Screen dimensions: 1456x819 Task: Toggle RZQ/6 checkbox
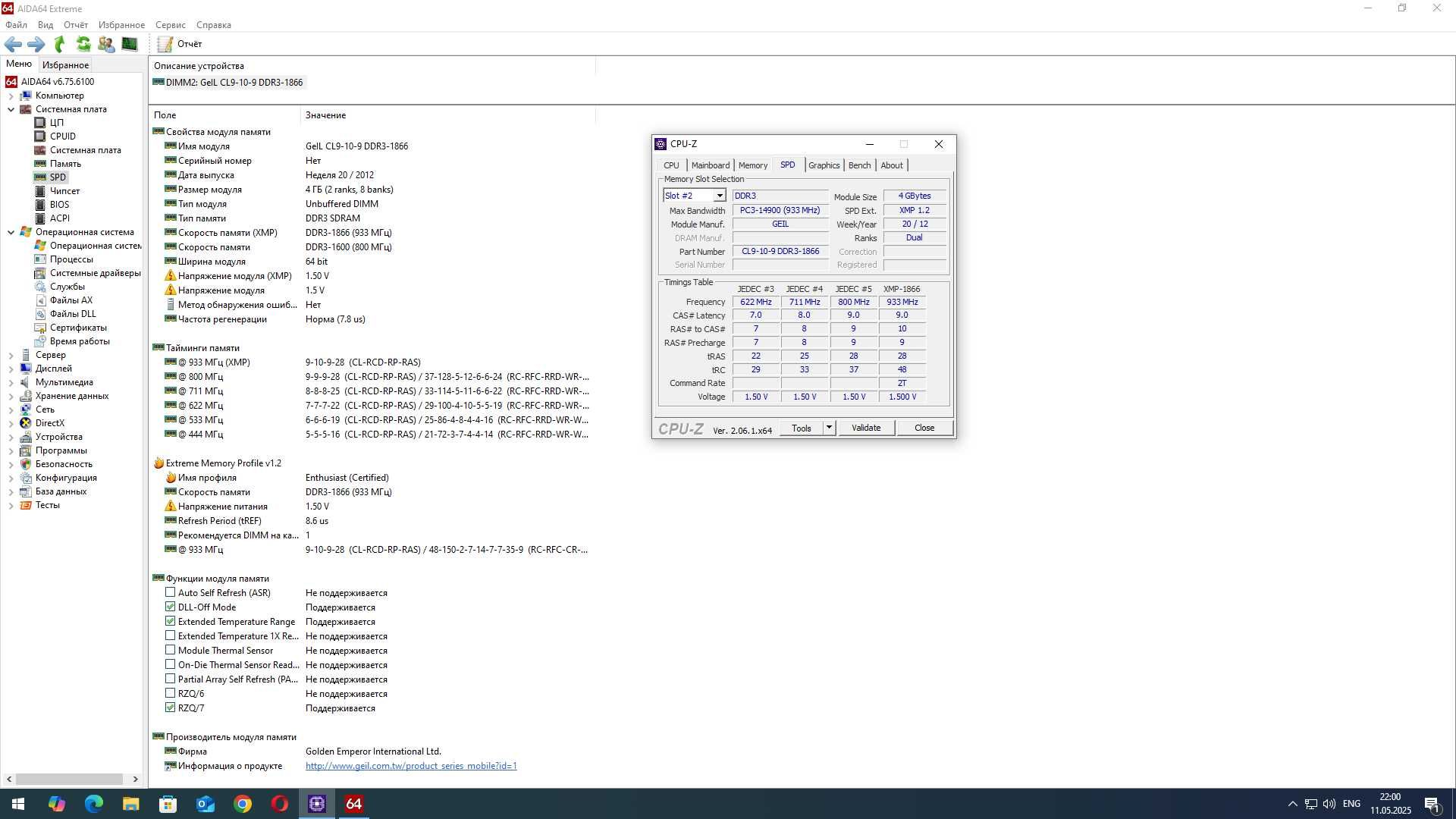click(x=170, y=693)
